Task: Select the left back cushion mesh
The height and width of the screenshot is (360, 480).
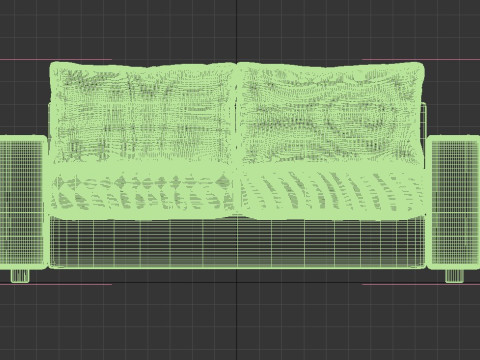Action: tap(143, 113)
